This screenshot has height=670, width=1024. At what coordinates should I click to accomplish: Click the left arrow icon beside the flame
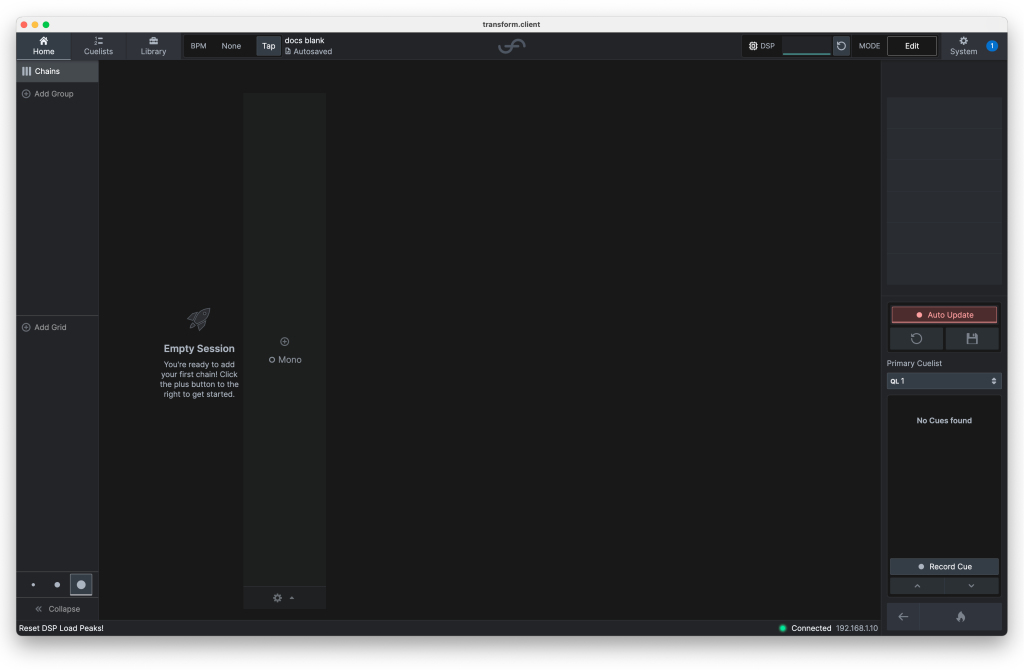903,617
